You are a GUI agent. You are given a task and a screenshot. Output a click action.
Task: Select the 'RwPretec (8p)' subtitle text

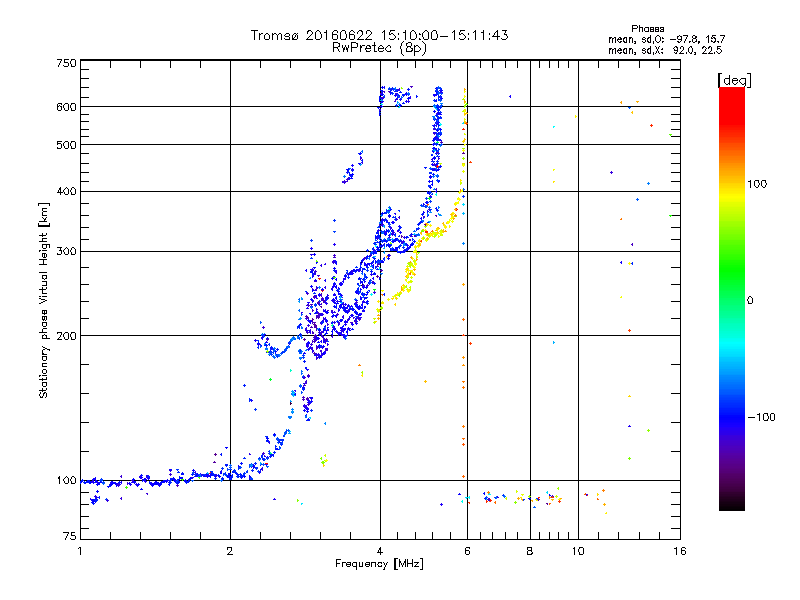point(379,48)
